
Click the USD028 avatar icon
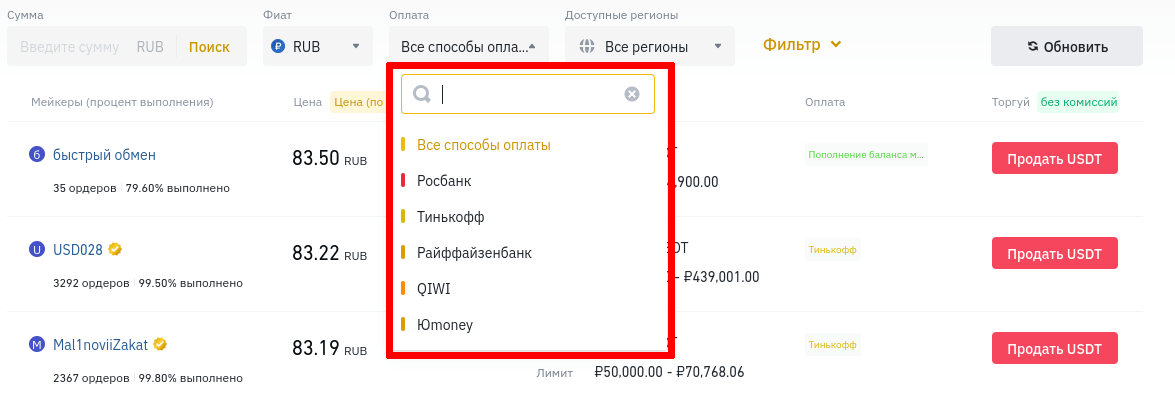click(x=37, y=250)
